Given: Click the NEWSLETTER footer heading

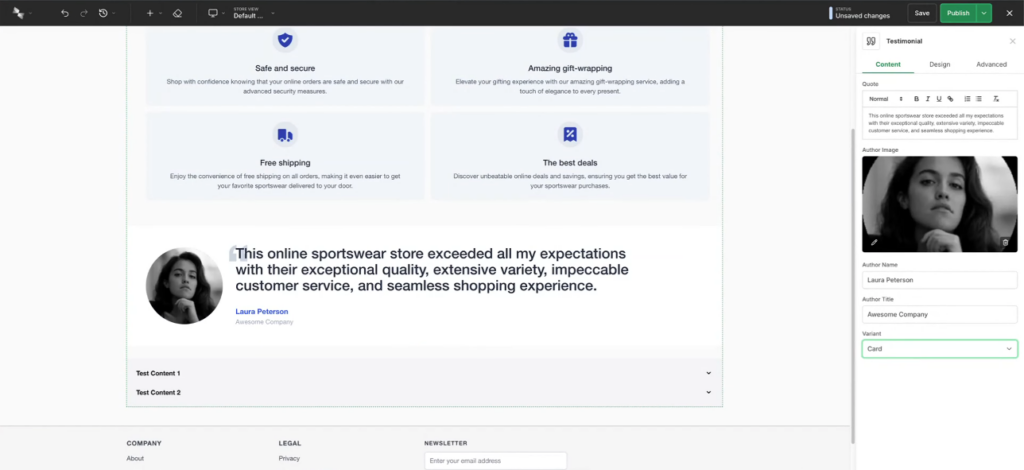Looking at the screenshot, I should click(x=446, y=443).
